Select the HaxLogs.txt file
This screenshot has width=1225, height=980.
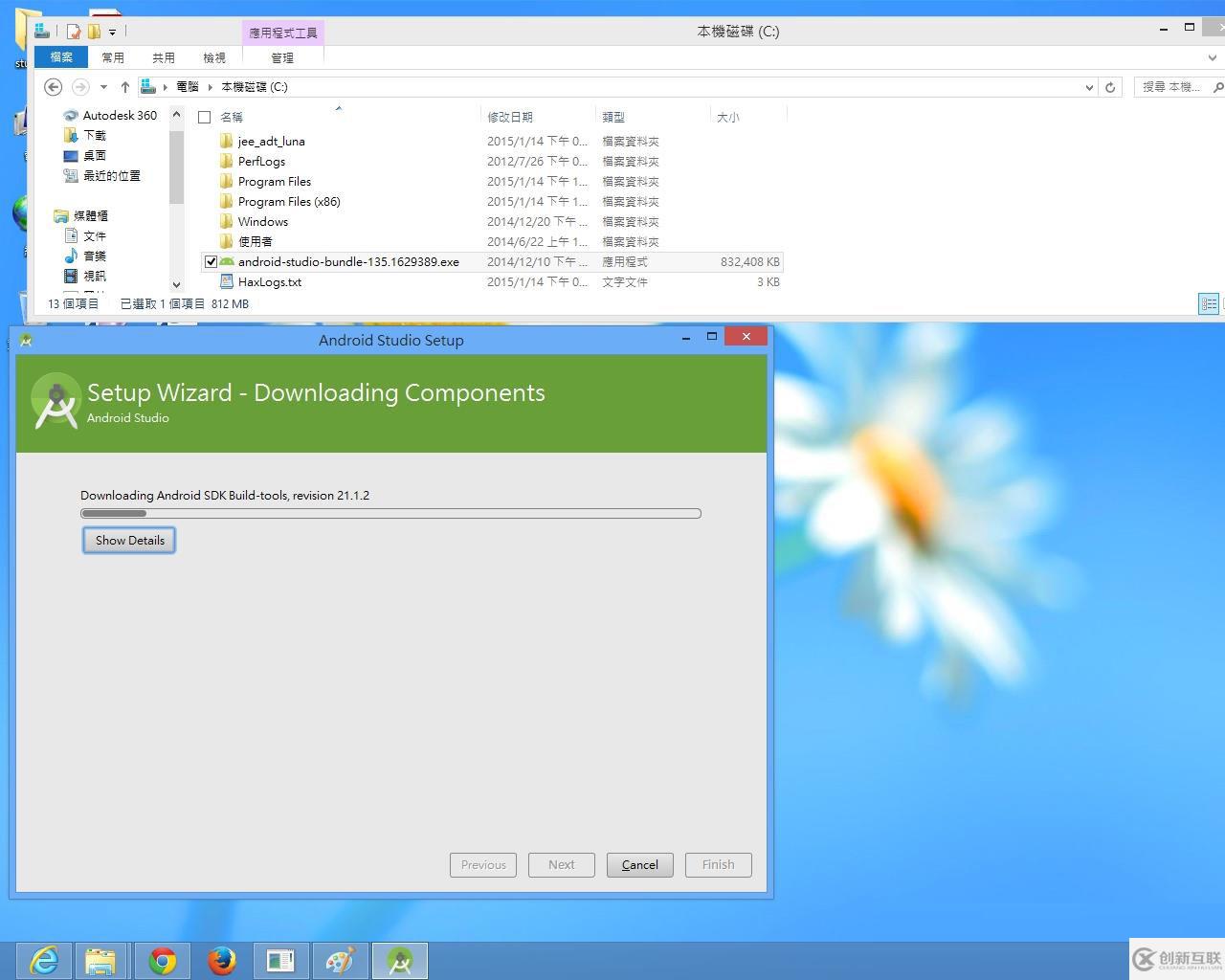pyautogui.click(x=270, y=282)
